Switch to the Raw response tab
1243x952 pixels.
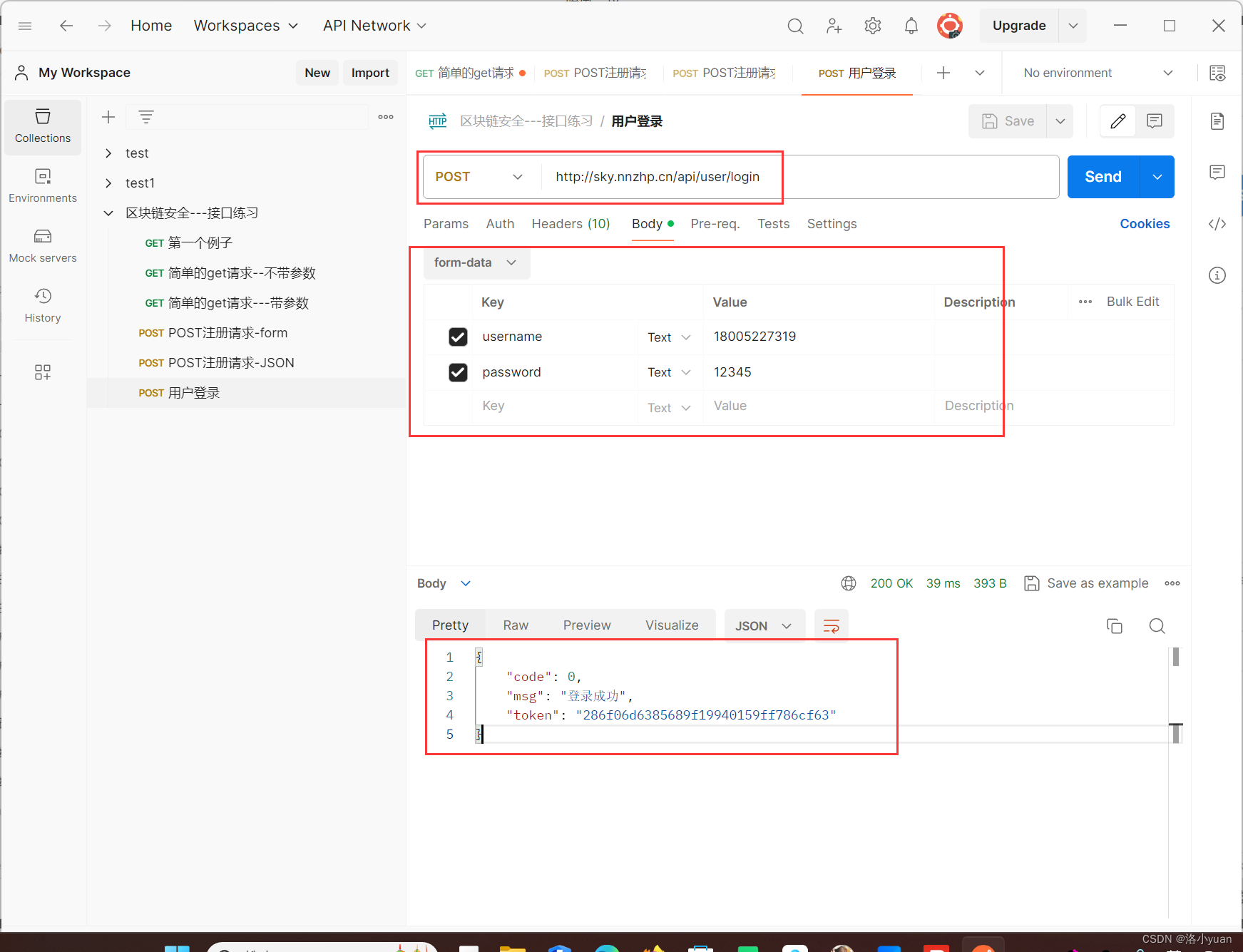coord(516,625)
